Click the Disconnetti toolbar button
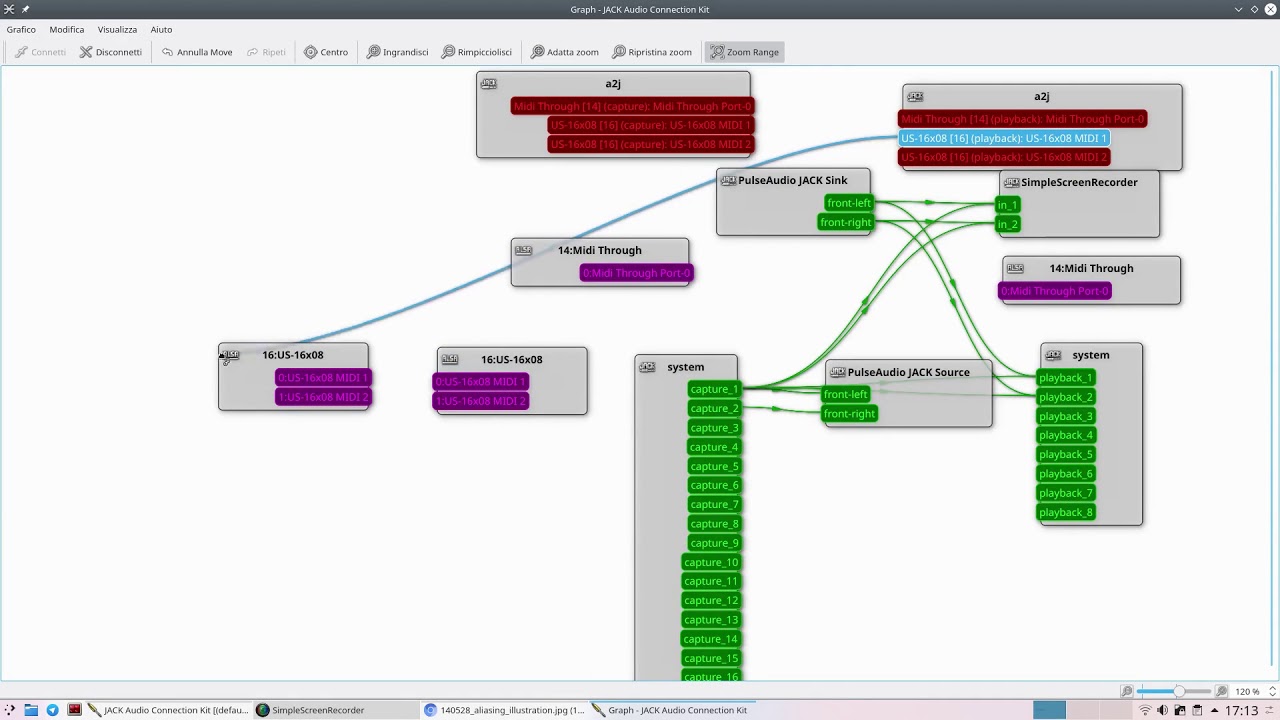The image size is (1280, 720). click(111, 52)
